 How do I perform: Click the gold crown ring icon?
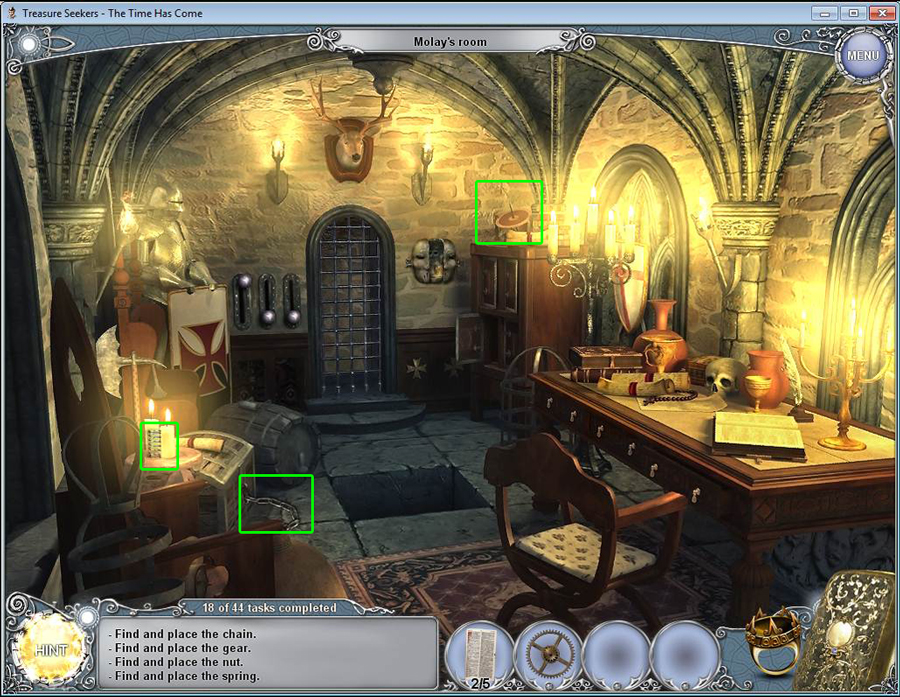[x=773, y=638]
